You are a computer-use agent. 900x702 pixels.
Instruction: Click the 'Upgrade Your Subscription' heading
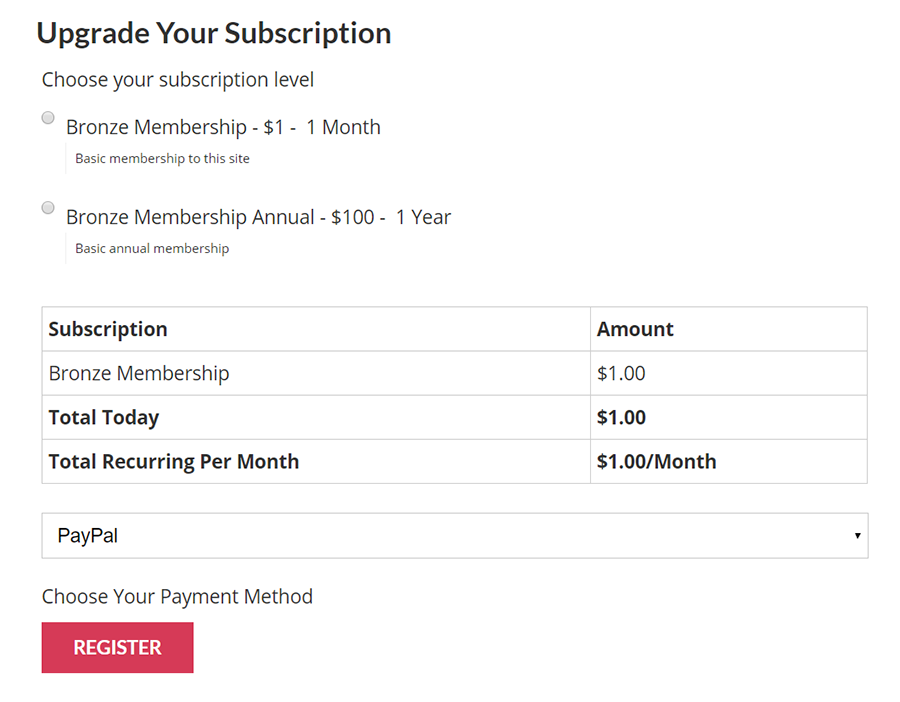click(x=214, y=33)
